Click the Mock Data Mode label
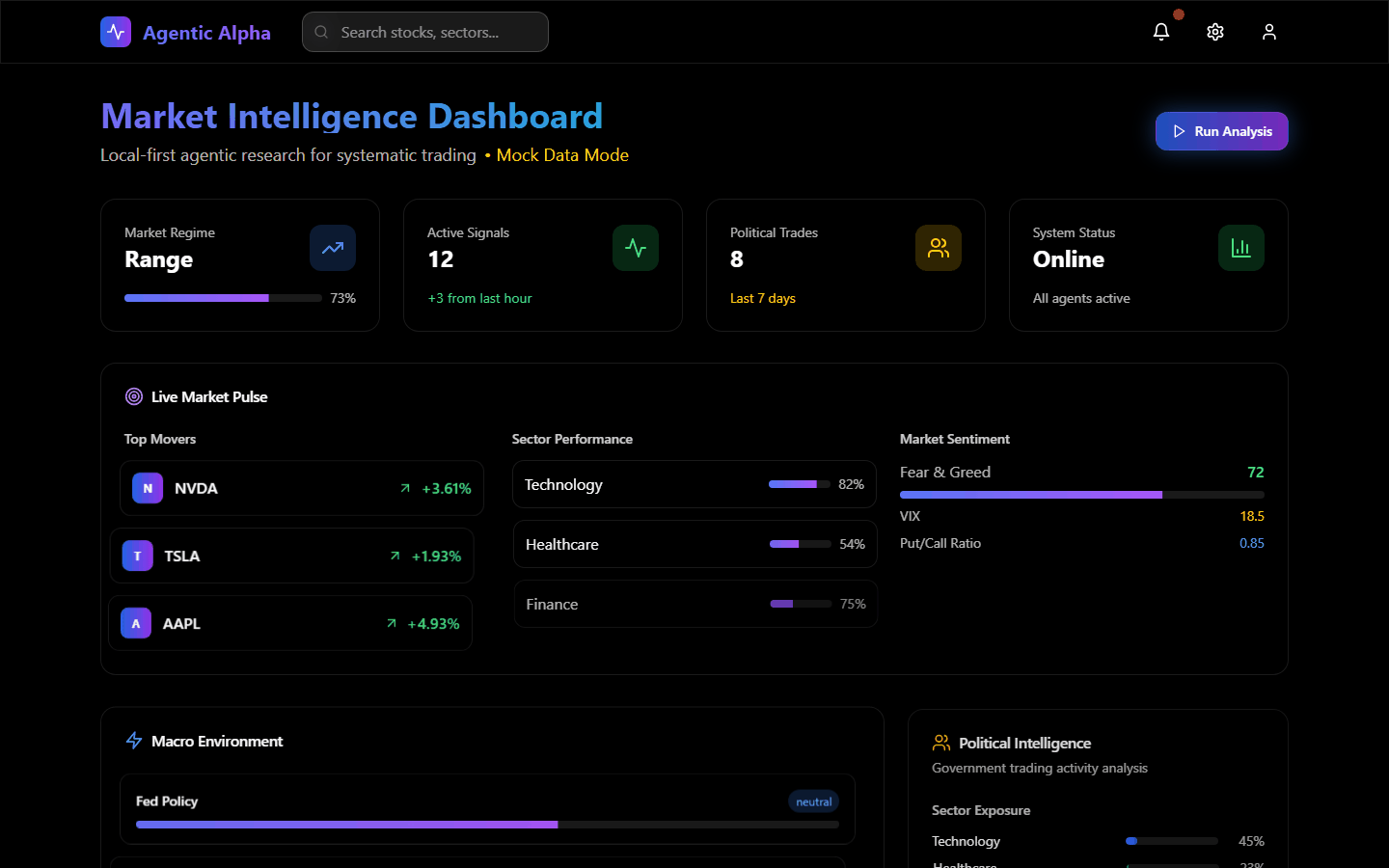The image size is (1389, 868). (x=562, y=155)
